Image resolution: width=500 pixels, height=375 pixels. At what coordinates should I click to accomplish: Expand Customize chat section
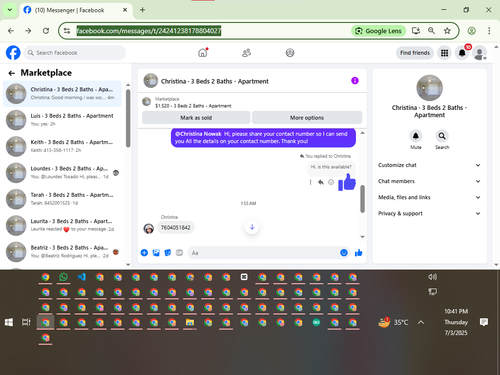(x=429, y=165)
